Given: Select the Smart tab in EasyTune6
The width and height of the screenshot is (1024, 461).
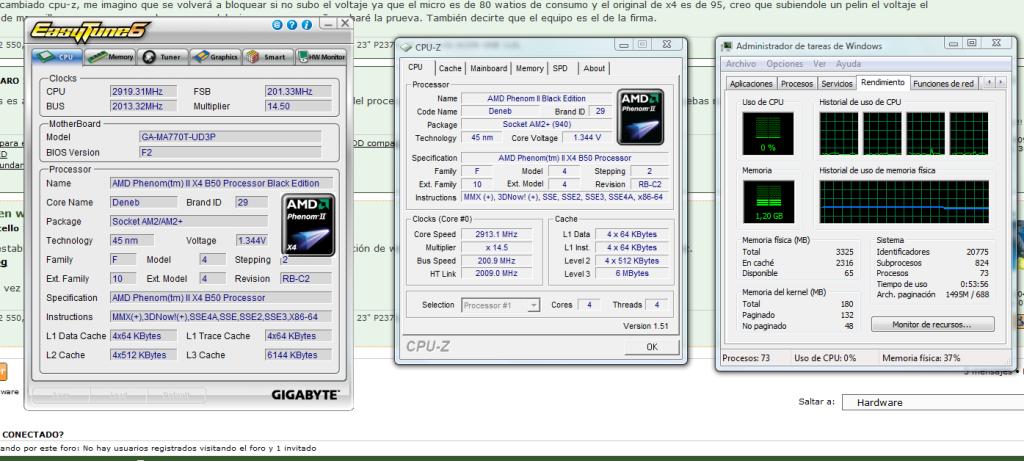Looking at the screenshot, I should [x=267, y=58].
